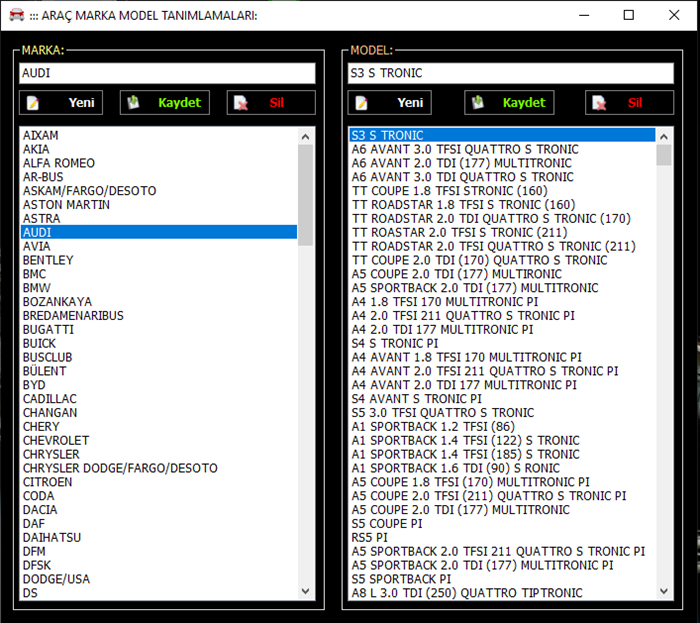Viewport: 700px width, 623px height.
Task: Click the Kaydet button under MARKA
Action: coord(164,103)
